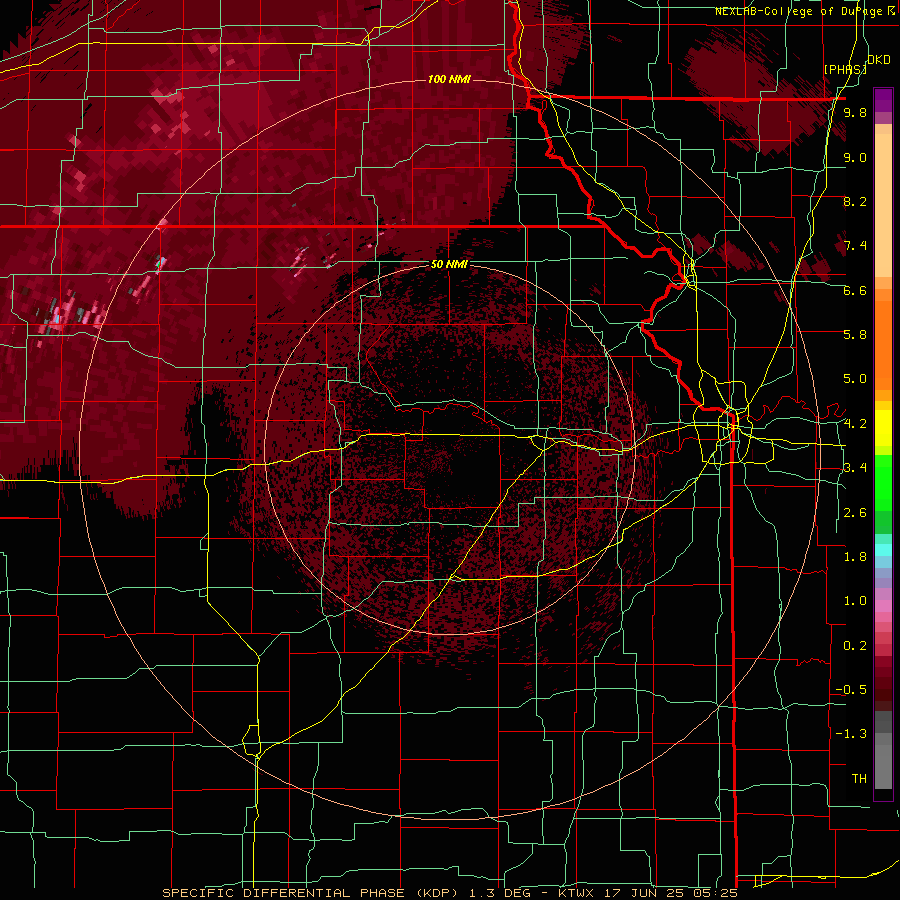Click the 3.4 value on color scale
This screenshot has width=900, height=900.
[855, 468]
